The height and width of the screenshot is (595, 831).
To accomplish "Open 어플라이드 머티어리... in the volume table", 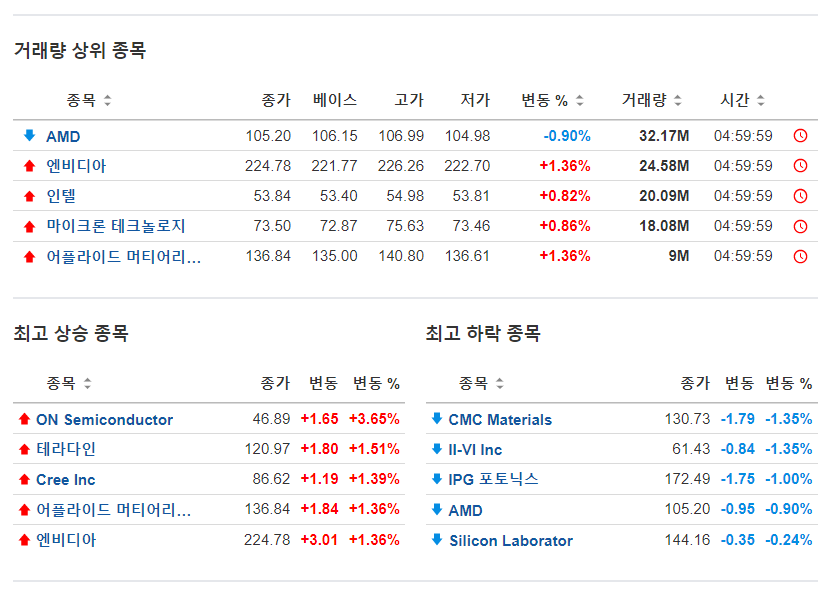I will [x=123, y=256].
